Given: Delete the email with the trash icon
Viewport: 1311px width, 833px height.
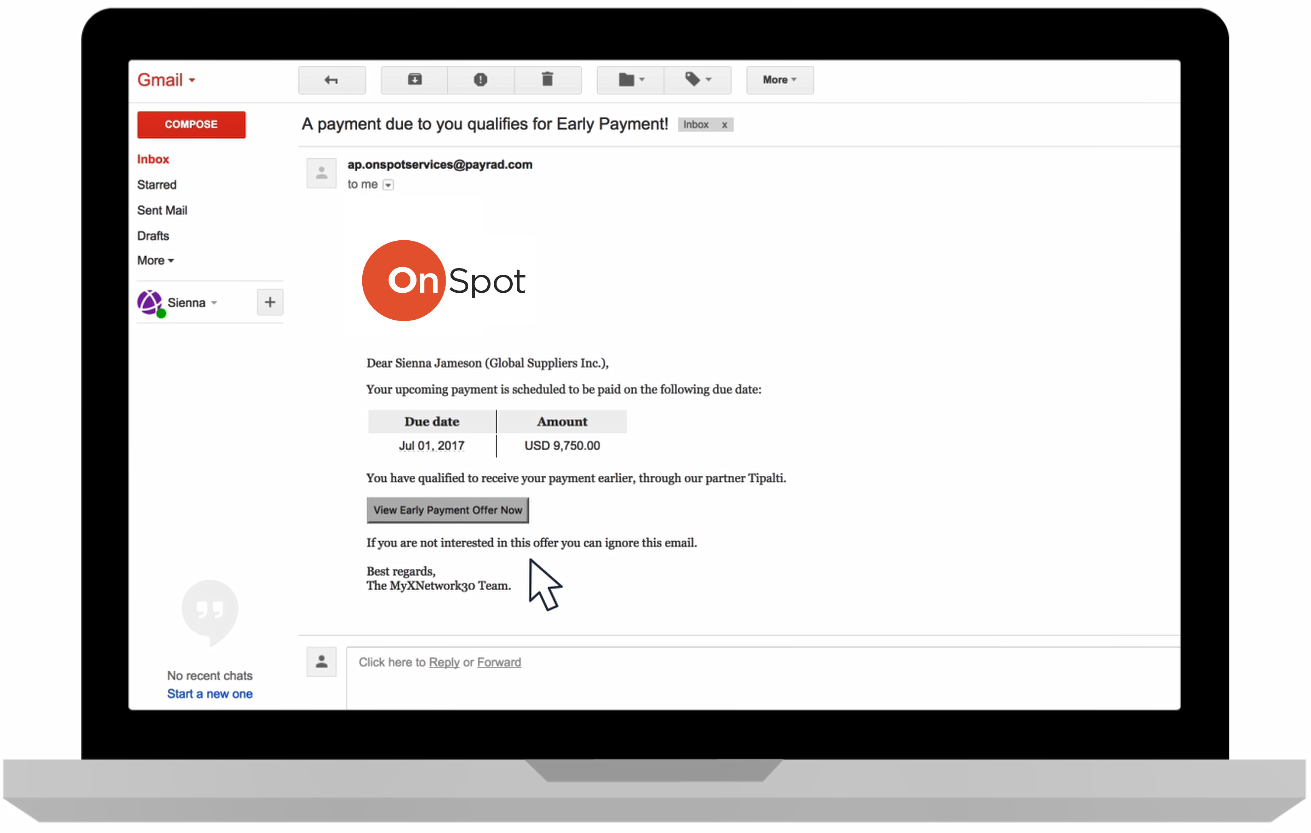Looking at the screenshot, I should tap(547, 80).
